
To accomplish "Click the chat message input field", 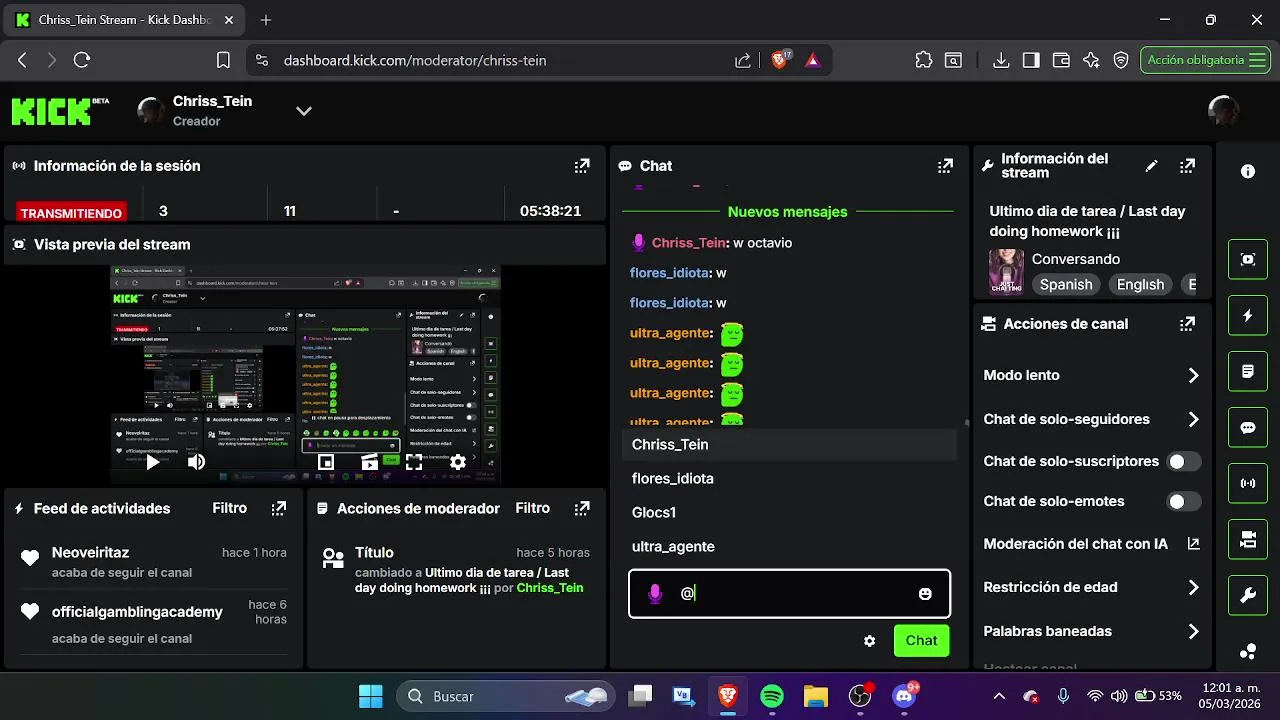I will pos(789,594).
